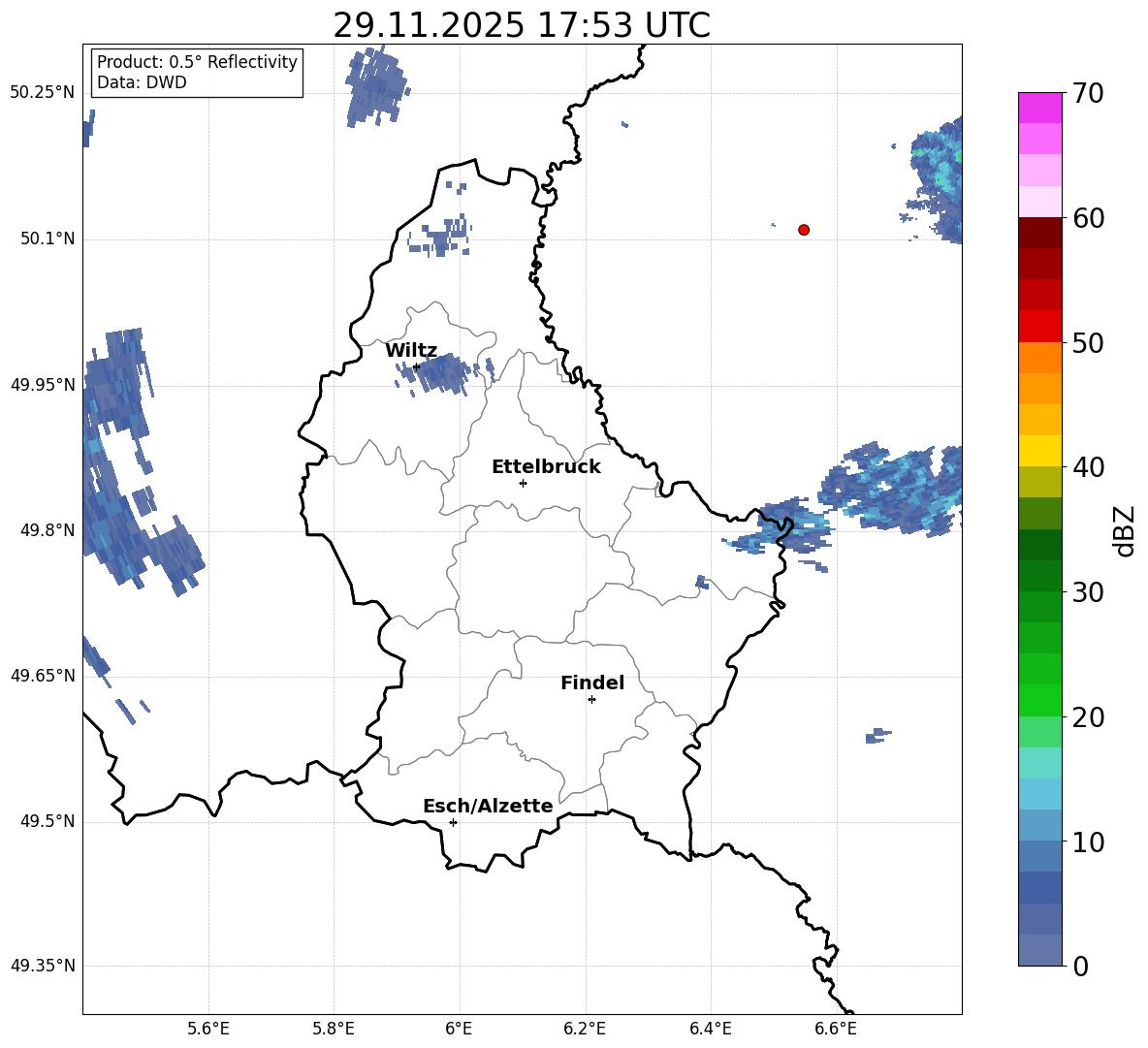The image size is (1148, 1048).
Task: Click the Ettelbruck city label
Action: [x=546, y=467]
